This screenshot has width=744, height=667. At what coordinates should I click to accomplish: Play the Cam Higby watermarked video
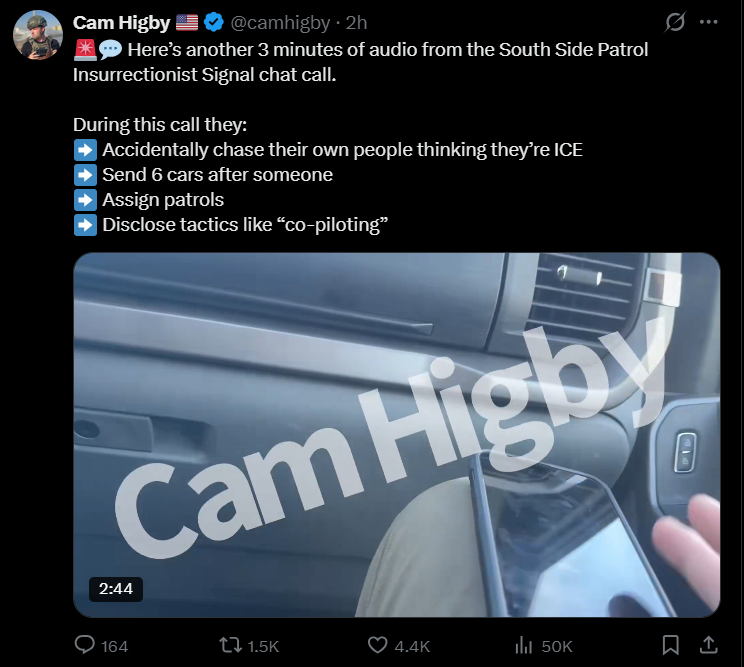[397, 435]
